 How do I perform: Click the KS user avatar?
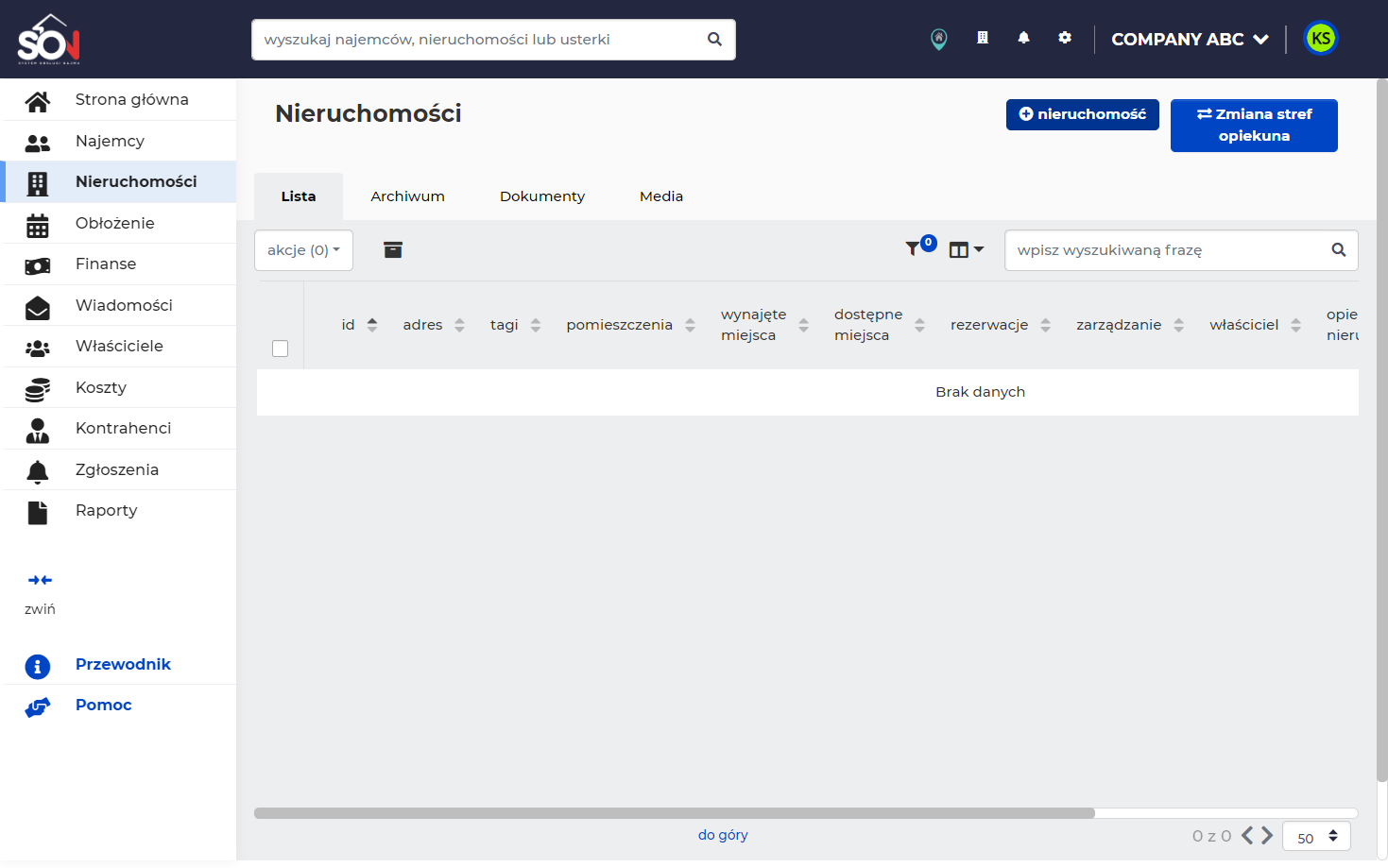(x=1321, y=39)
